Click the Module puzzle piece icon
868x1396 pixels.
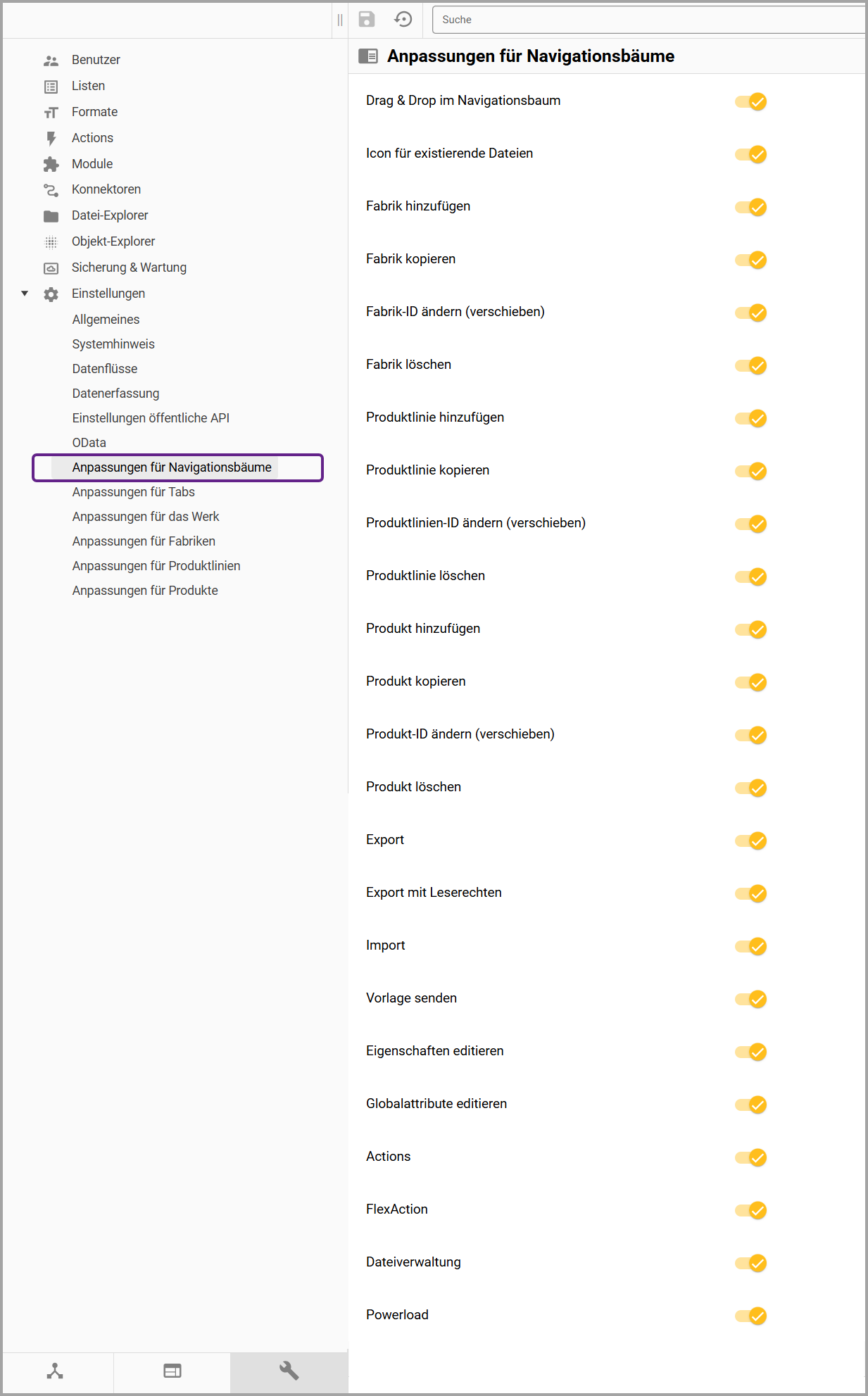pos(51,164)
